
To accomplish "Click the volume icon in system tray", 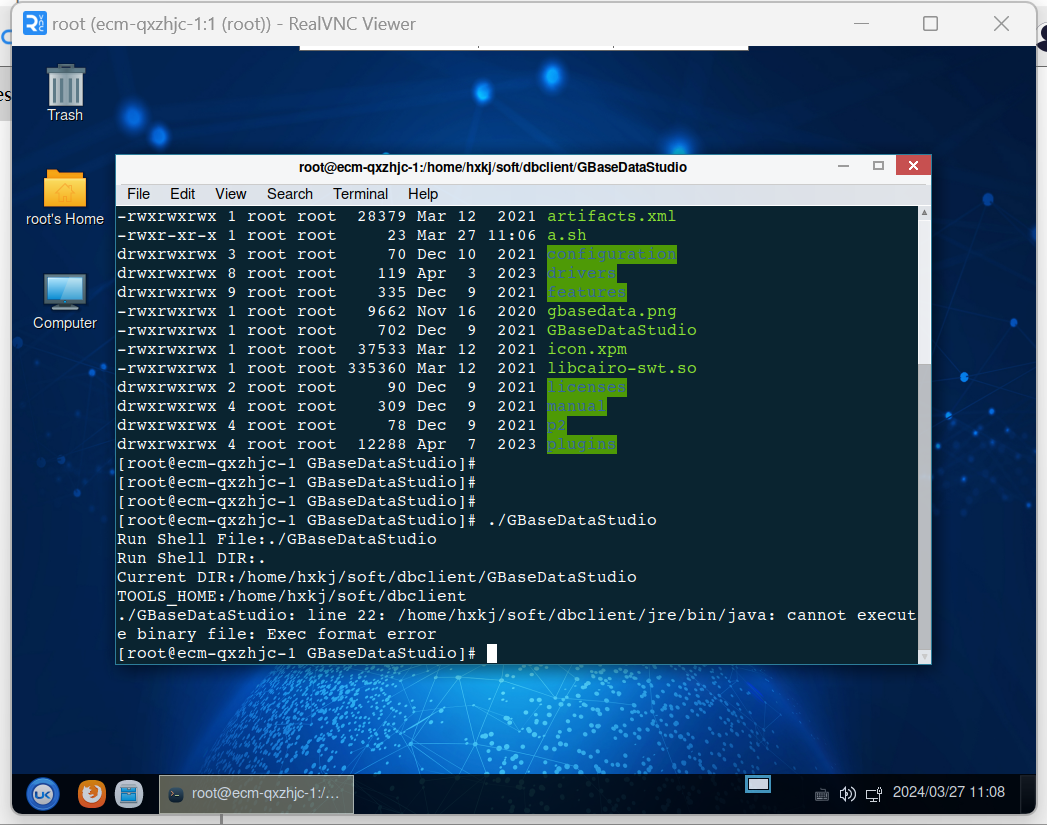I will (x=847, y=794).
